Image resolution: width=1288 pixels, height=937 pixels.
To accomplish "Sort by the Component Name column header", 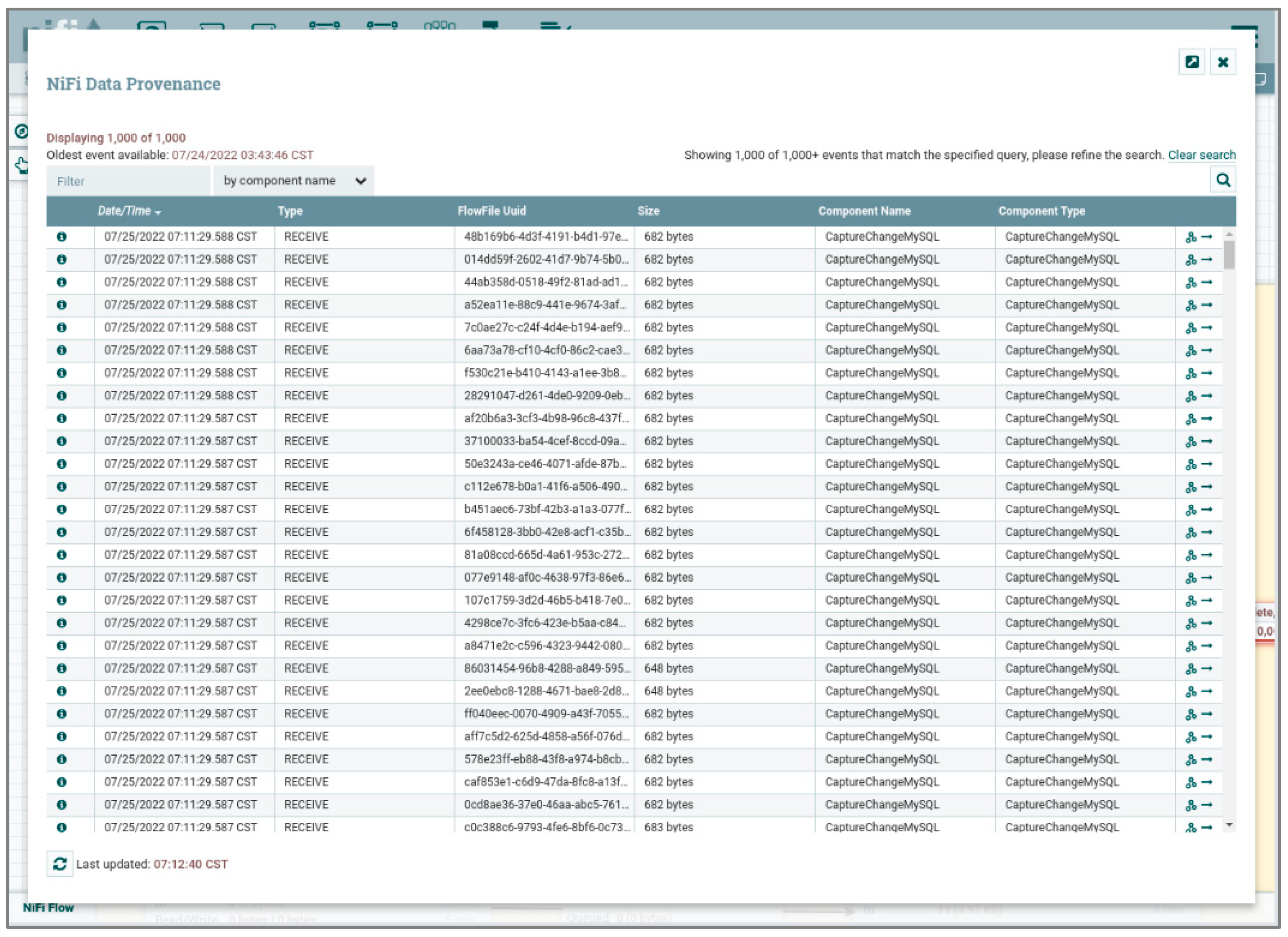I will click(864, 211).
